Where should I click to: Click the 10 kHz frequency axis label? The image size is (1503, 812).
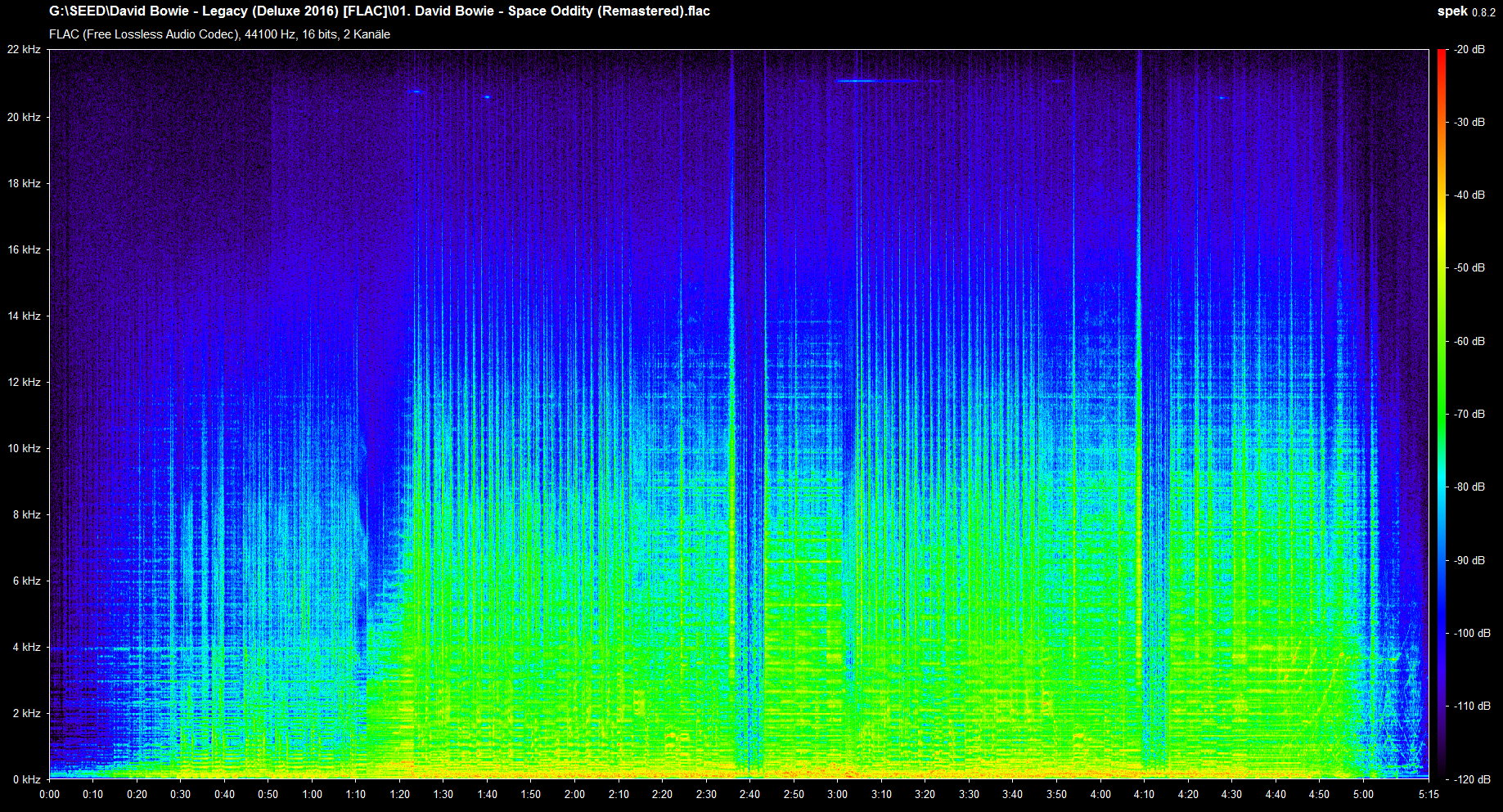(24, 448)
